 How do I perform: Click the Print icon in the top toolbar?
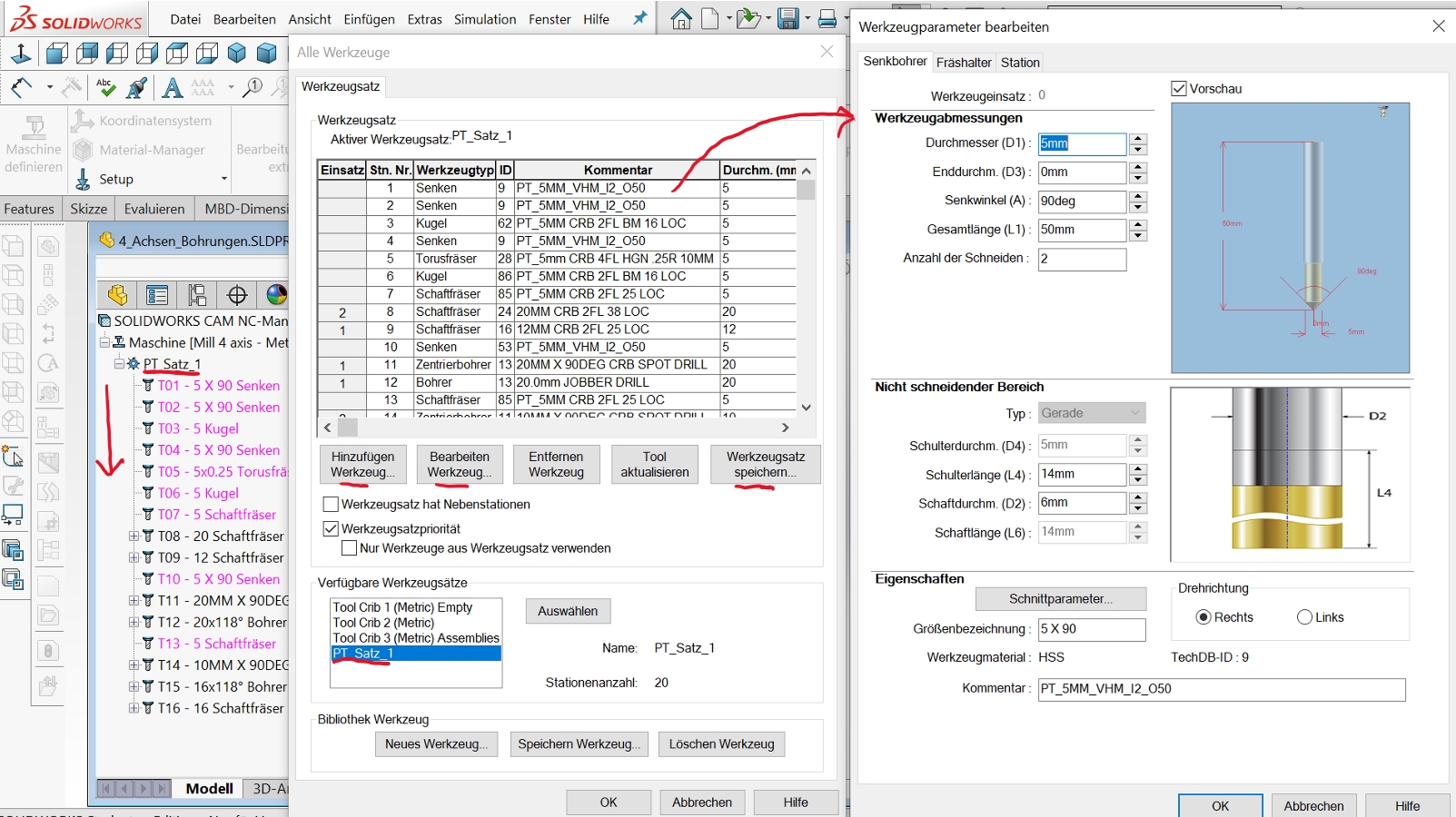coord(827,18)
